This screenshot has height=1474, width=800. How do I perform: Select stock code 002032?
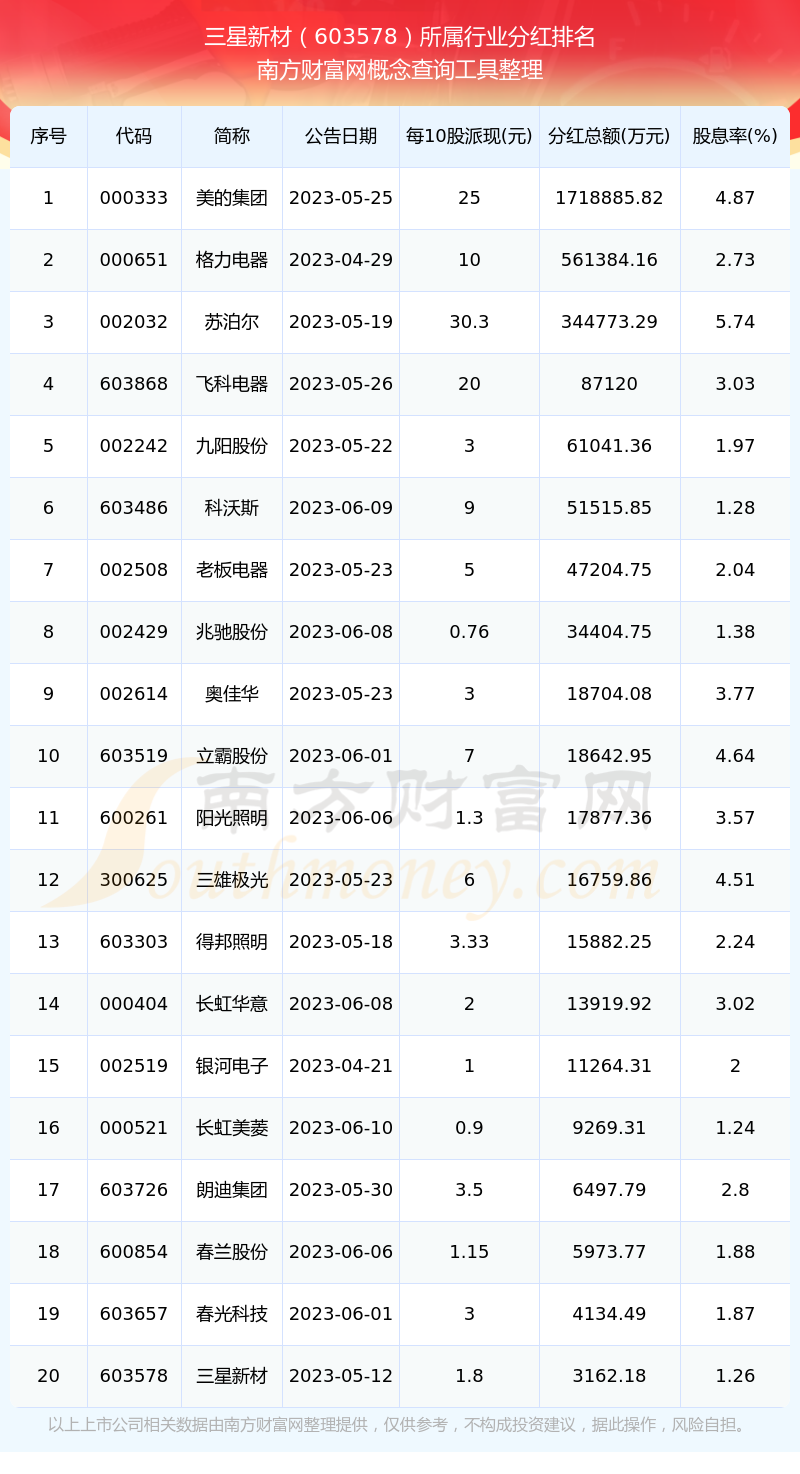click(134, 322)
